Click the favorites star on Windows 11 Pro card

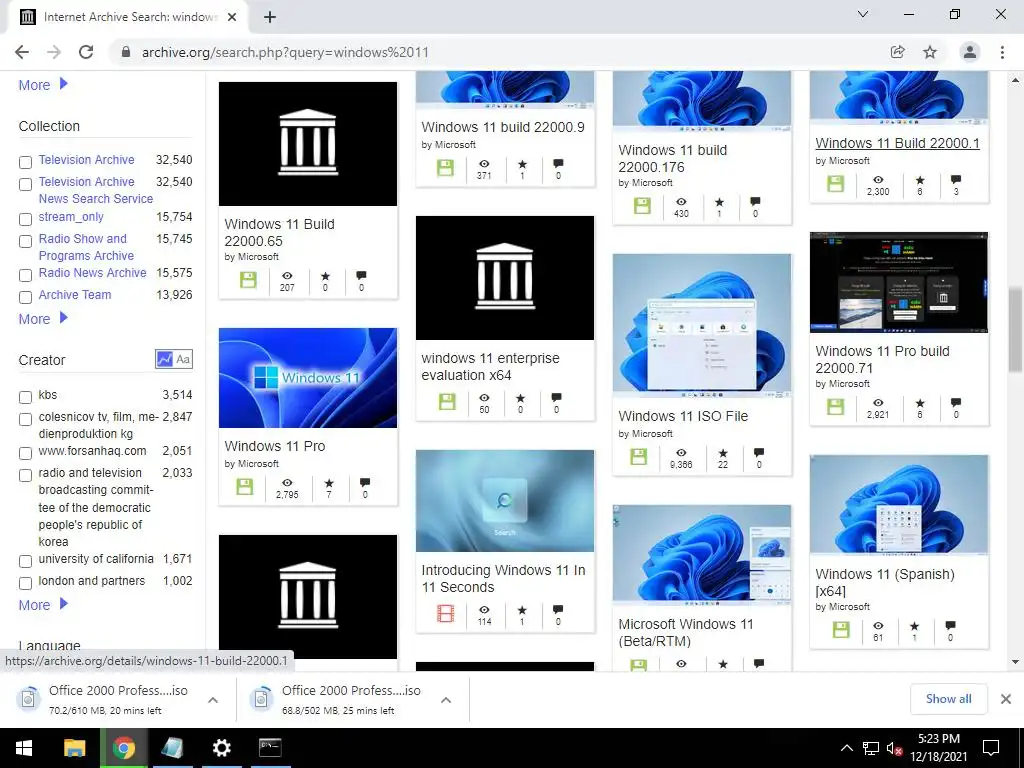(x=329, y=483)
